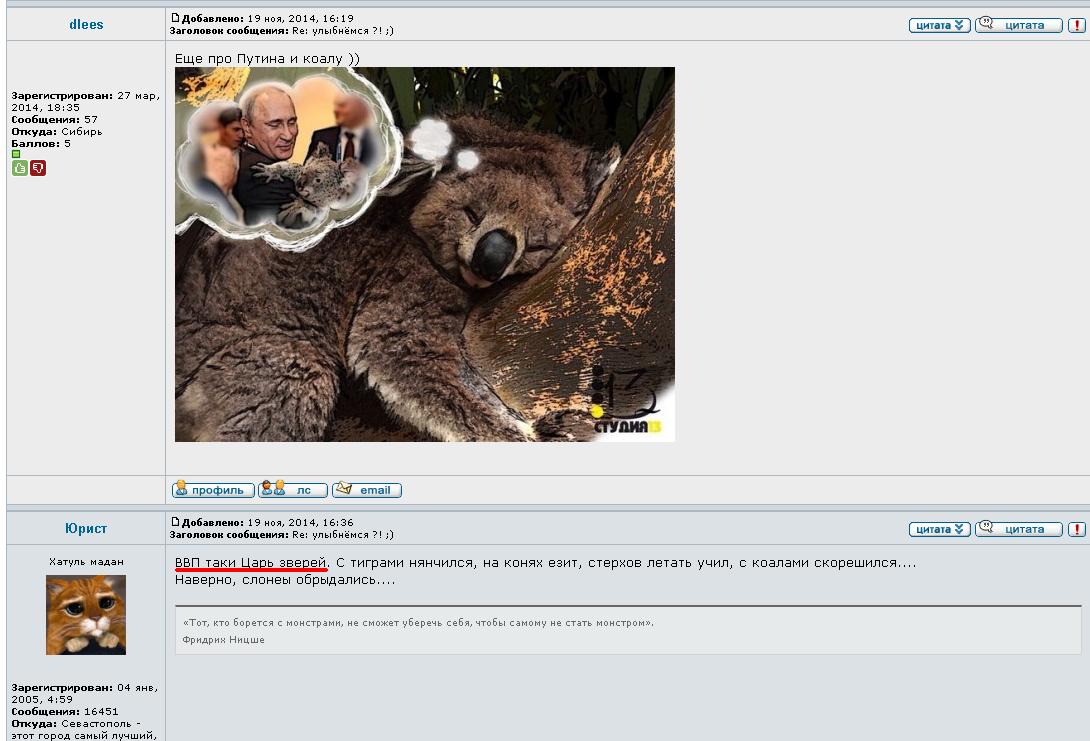The width and height of the screenshot is (1090, 741).
Task: Click dlees's 'Сообщения: 57' line
Action: pos(54,120)
